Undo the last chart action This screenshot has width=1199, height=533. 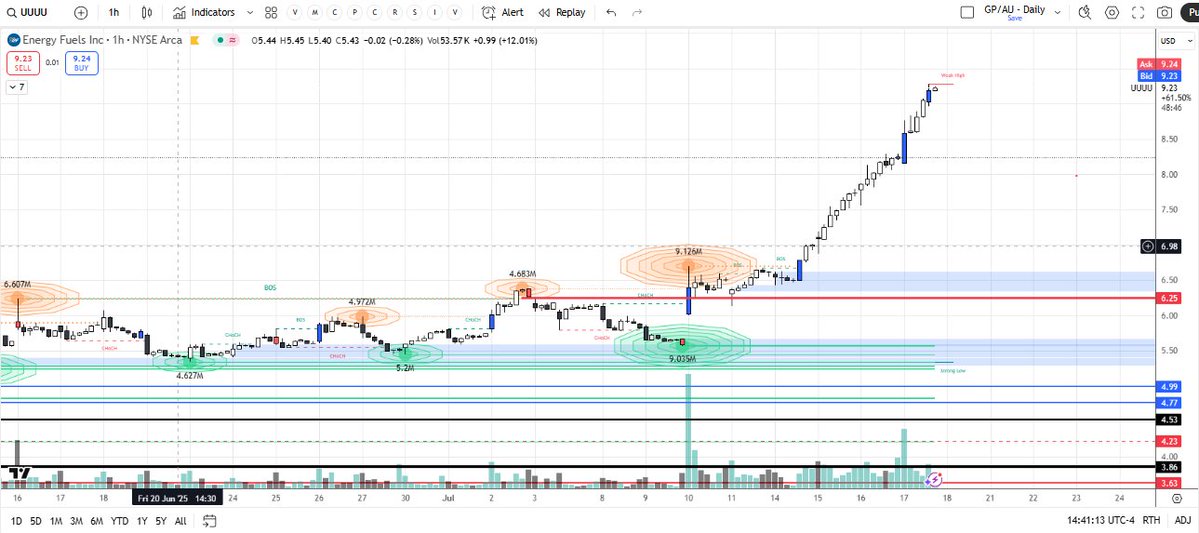(610, 12)
